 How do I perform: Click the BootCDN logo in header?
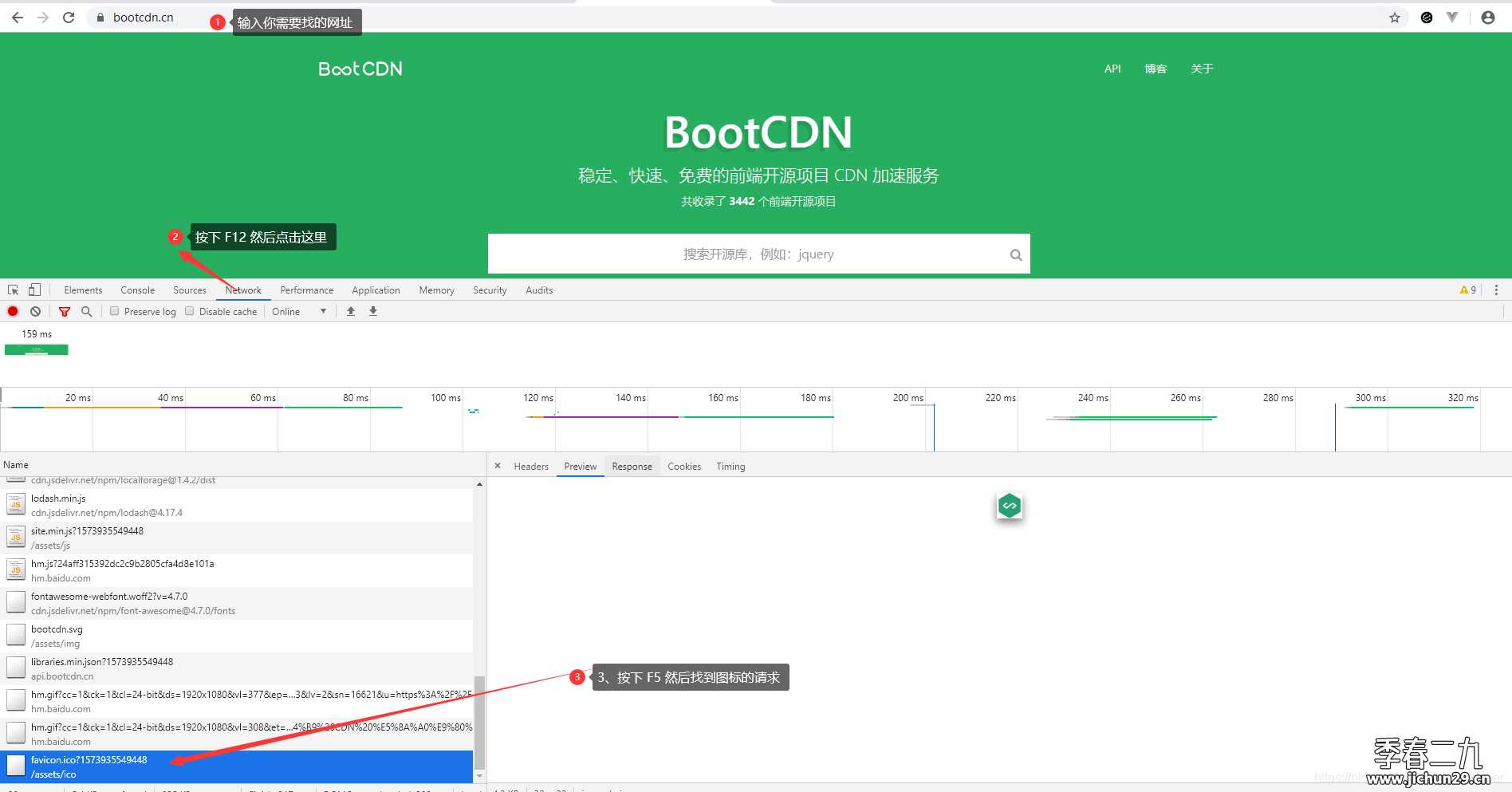point(360,69)
